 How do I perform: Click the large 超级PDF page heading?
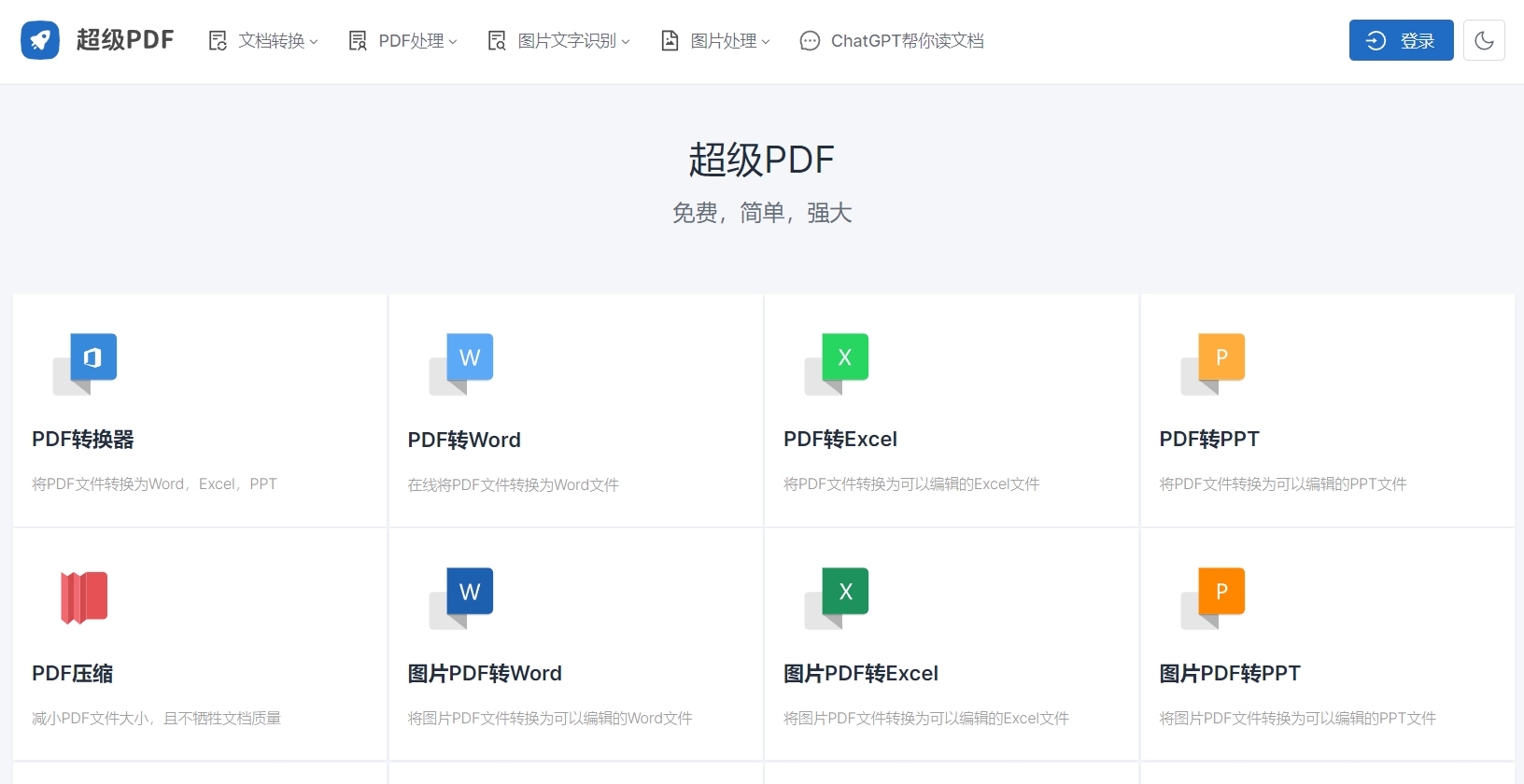(x=762, y=160)
